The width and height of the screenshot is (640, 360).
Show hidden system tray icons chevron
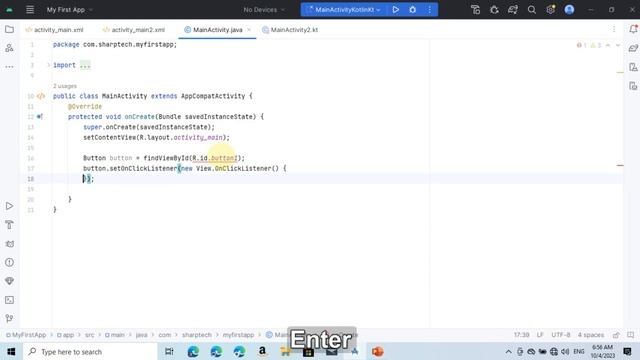click(x=508, y=351)
